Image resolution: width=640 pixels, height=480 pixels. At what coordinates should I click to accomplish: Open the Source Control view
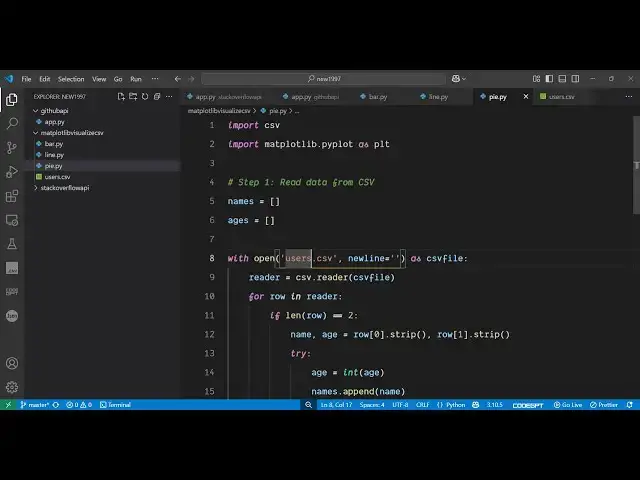pyautogui.click(x=12, y=148)
